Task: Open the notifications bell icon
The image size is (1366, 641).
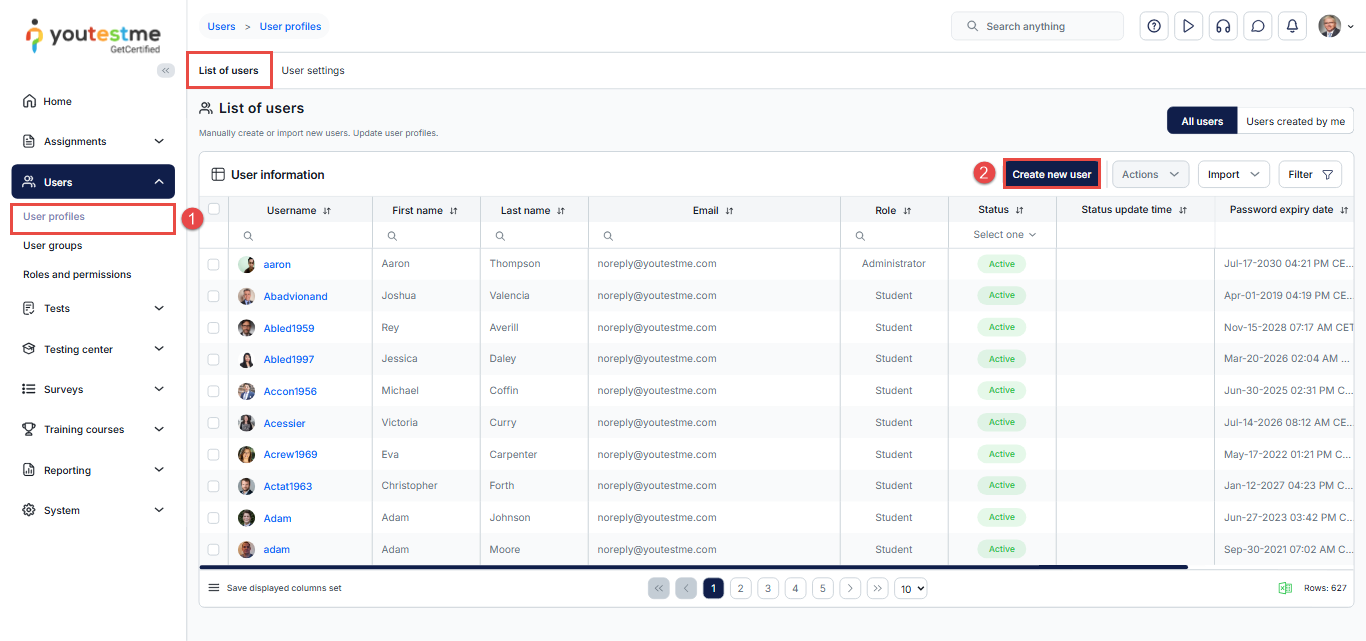Action: [1292, 26]
